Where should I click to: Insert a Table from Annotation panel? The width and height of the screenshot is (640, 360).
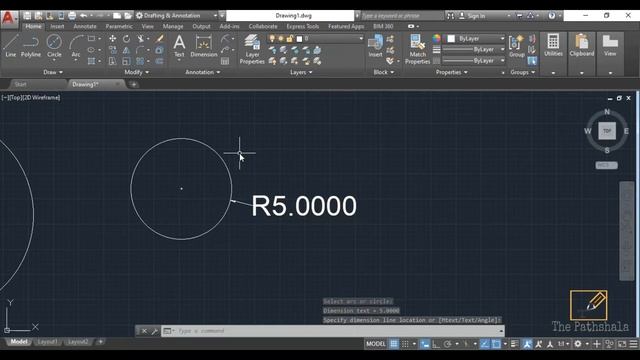[x=225, y=61]
